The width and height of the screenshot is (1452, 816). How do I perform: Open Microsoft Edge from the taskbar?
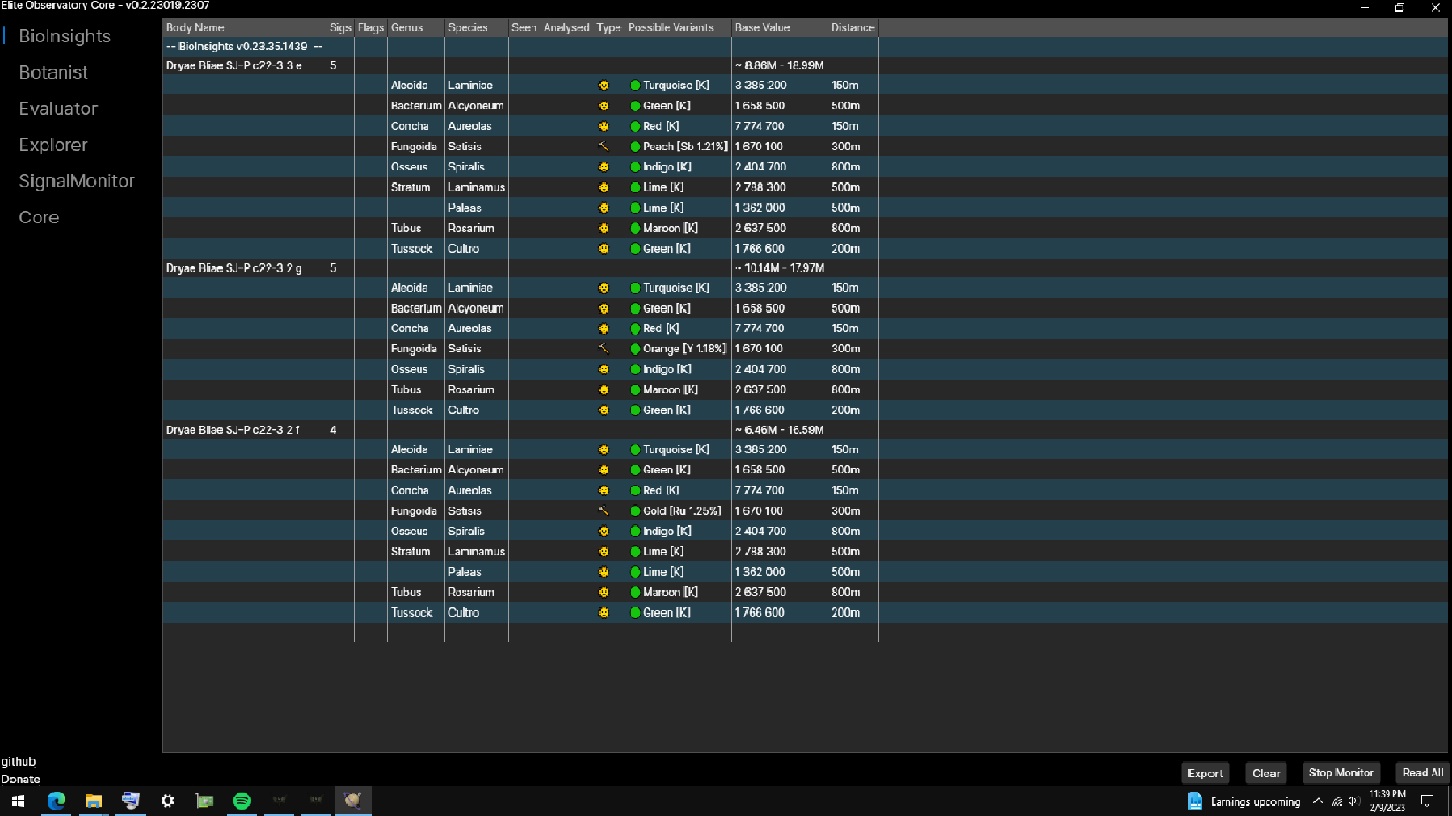56,801
